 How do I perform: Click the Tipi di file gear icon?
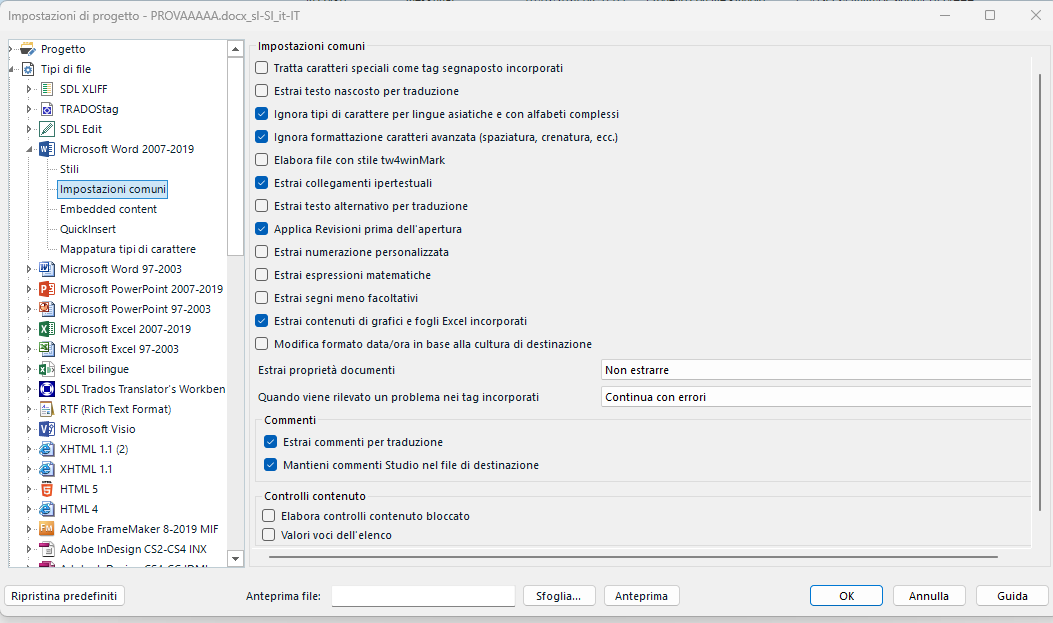pyautogui.click(x=28, y=69)
